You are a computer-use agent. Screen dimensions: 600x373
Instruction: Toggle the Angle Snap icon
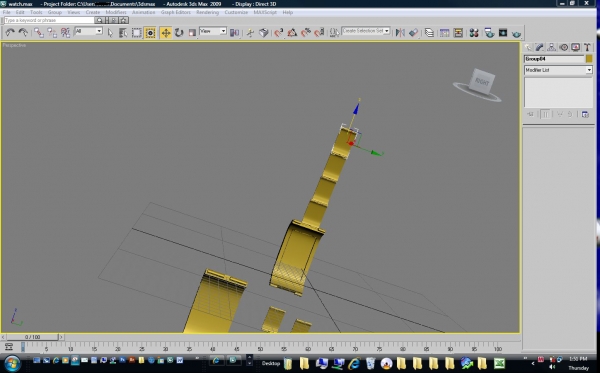292,33
